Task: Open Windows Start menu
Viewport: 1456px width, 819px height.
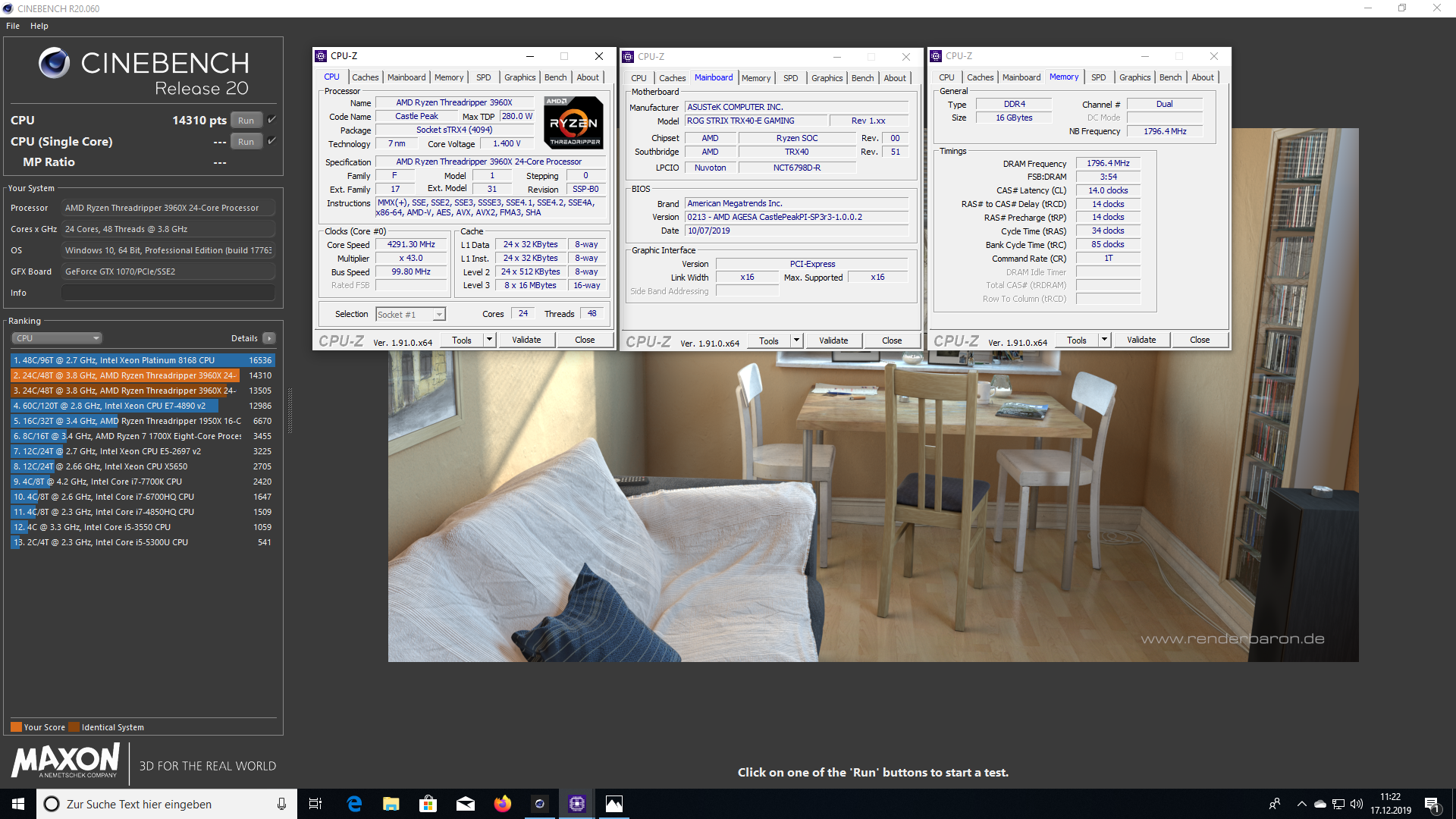Action: (x=18, y=804)
